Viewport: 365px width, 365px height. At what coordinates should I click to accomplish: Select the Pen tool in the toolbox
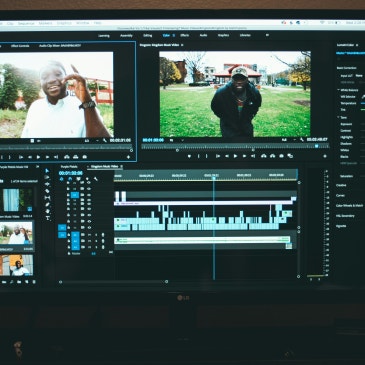[x=47, y=204]
